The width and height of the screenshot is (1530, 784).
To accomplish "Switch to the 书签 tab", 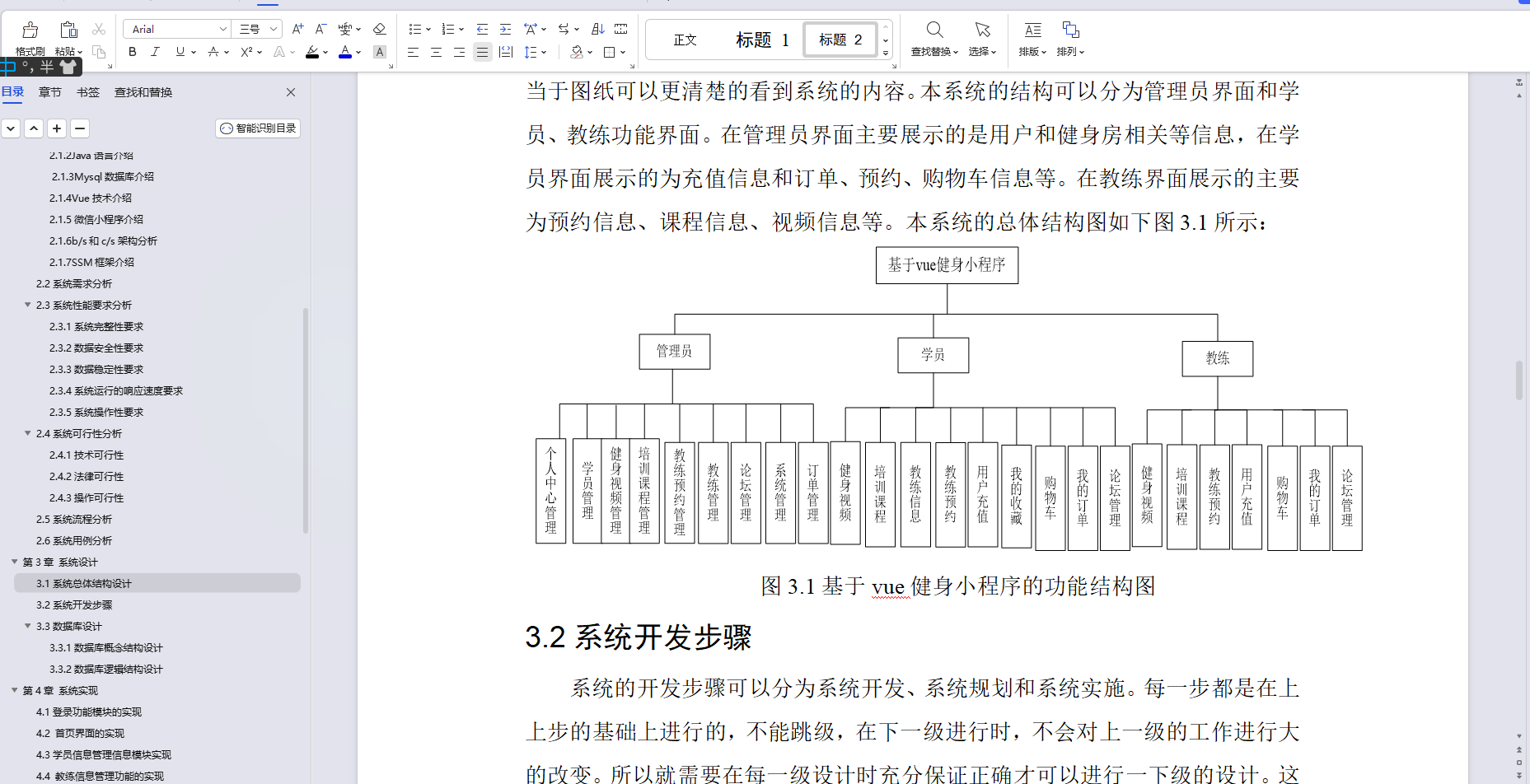I will pos(87,91).
